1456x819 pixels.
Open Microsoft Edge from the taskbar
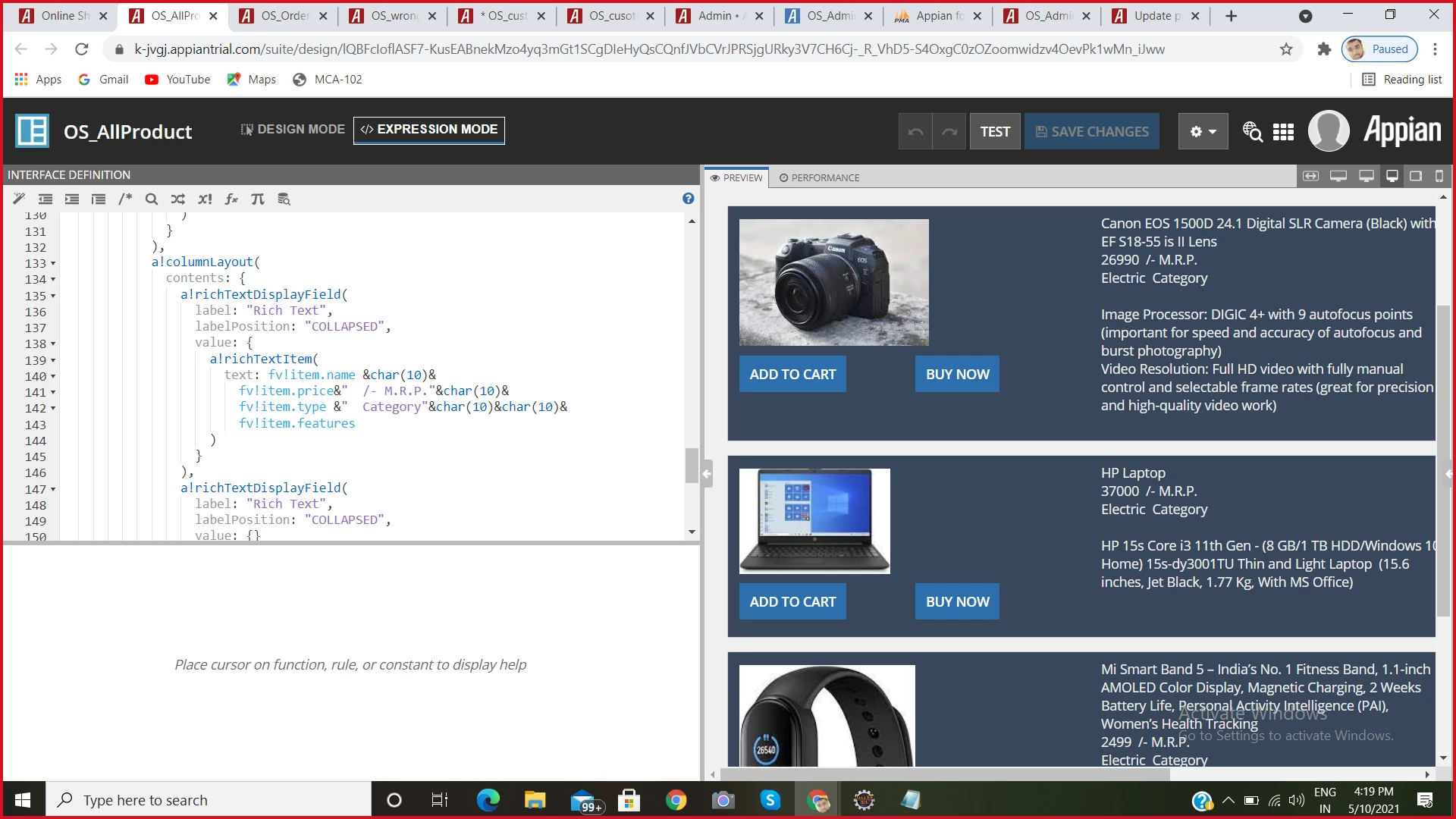tap(488, 800)
